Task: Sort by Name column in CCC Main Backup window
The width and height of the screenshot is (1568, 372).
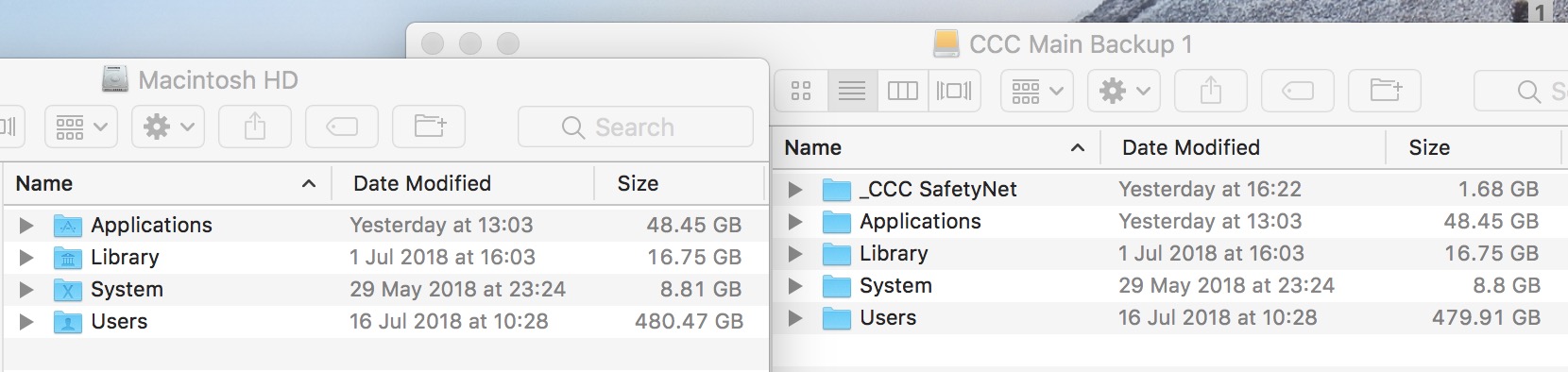Action: tap(936, 147)
